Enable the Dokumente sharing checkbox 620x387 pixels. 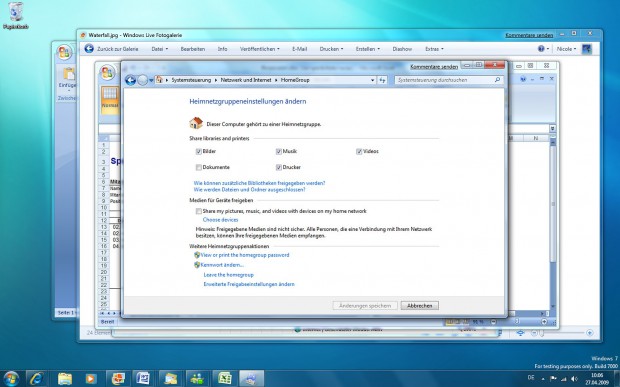click(x=198, y=168)
